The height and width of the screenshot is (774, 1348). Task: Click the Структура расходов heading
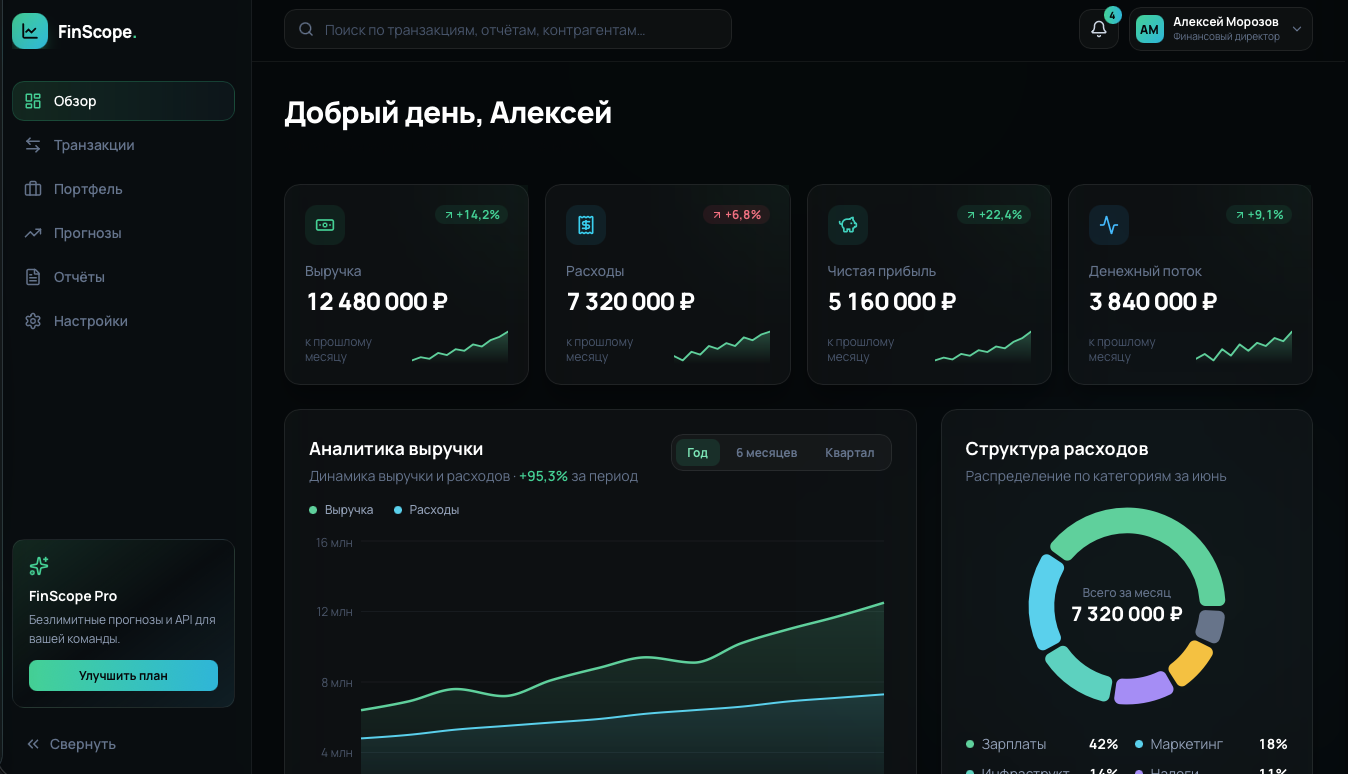click(x=1057, y=449)
